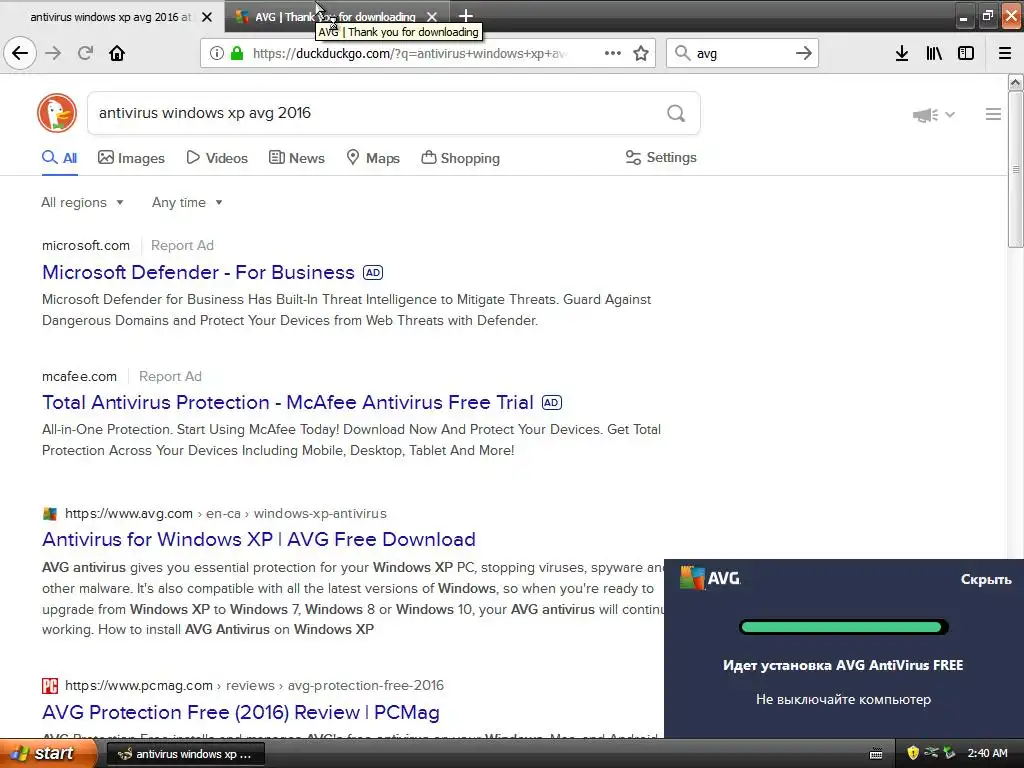Hide the AVG installer popup via Скрыть

coord(986,579)
